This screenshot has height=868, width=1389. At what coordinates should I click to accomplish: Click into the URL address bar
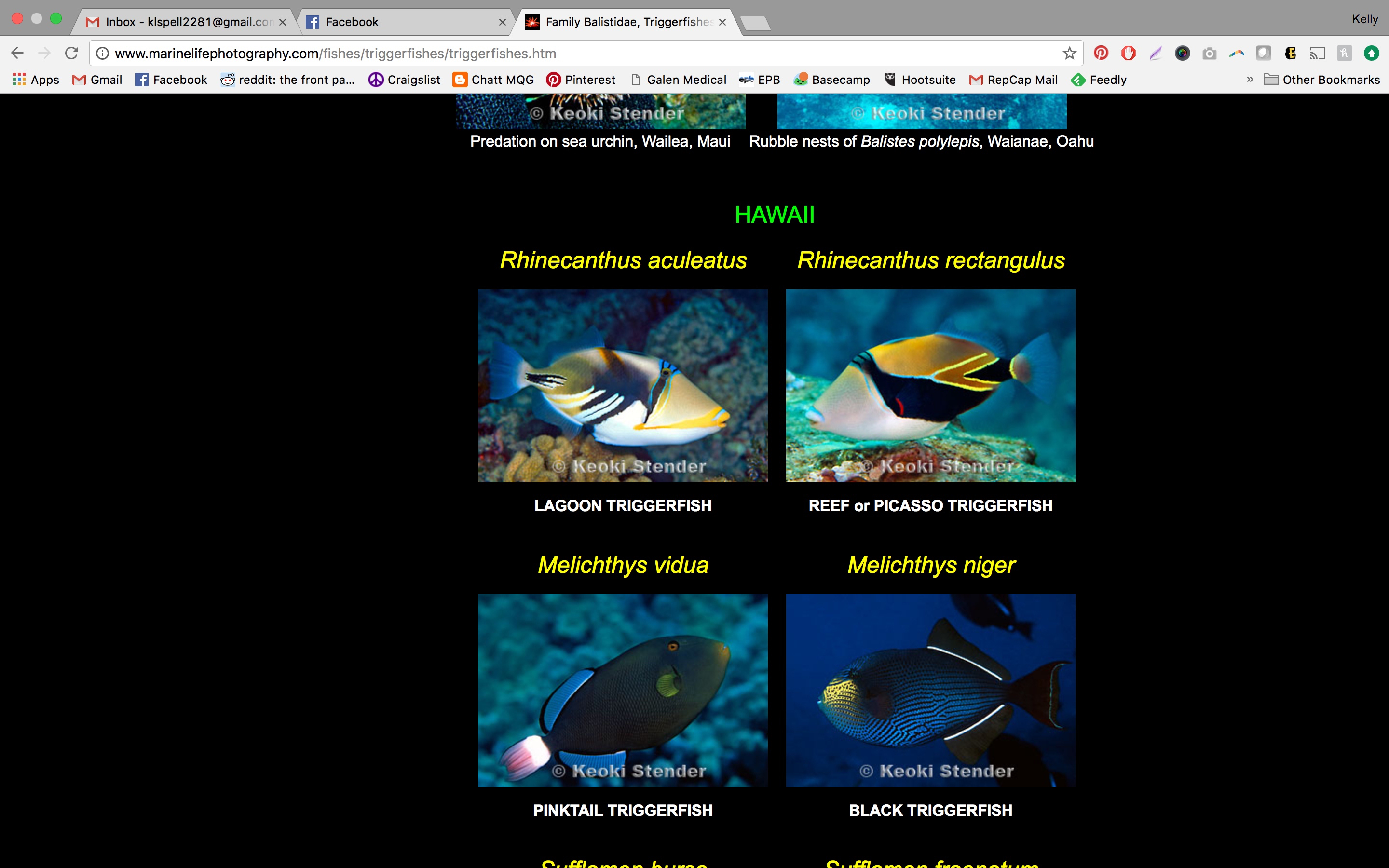(574, 54)
